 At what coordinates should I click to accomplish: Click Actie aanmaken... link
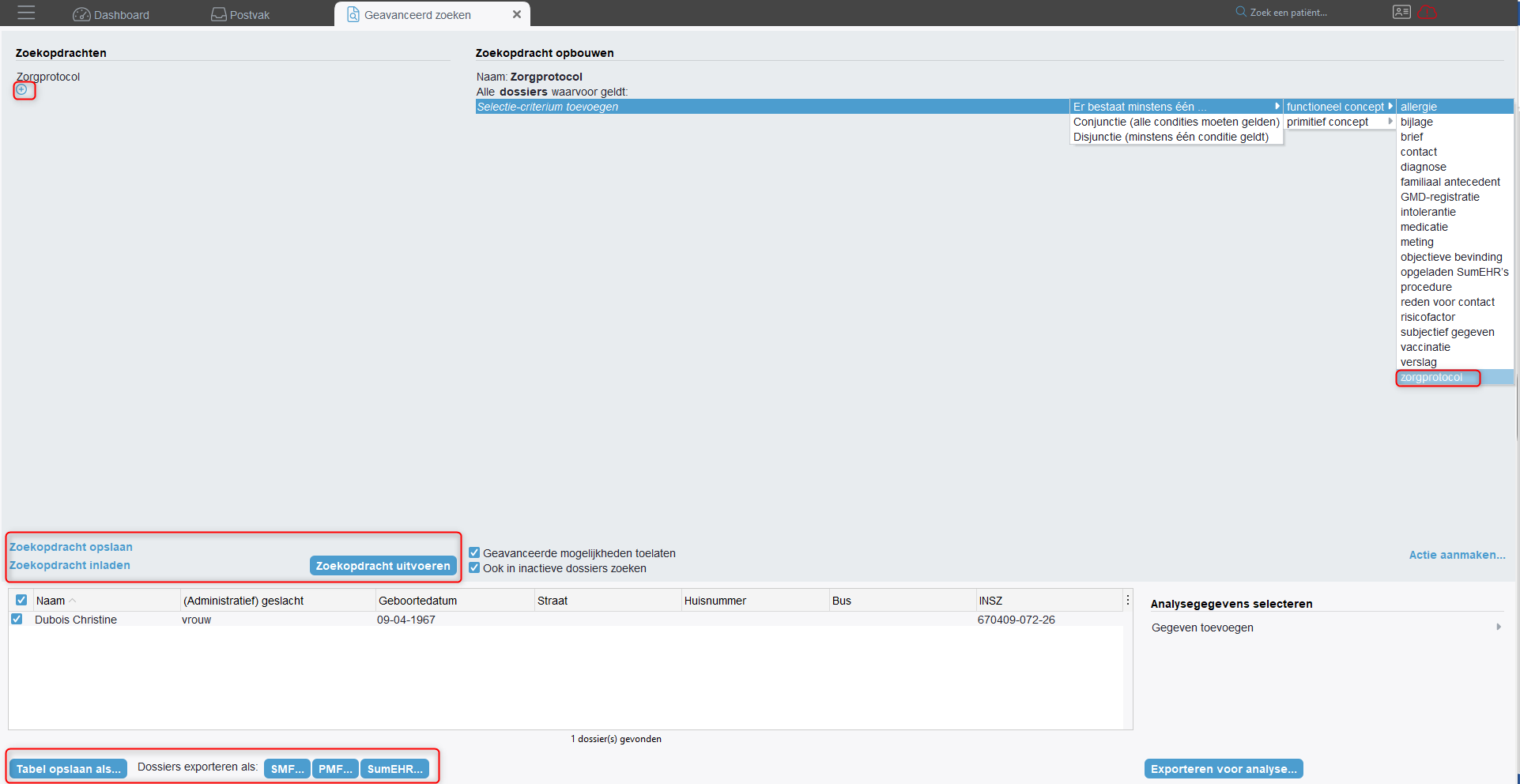pyautogui.click(x=1457, y=555)
